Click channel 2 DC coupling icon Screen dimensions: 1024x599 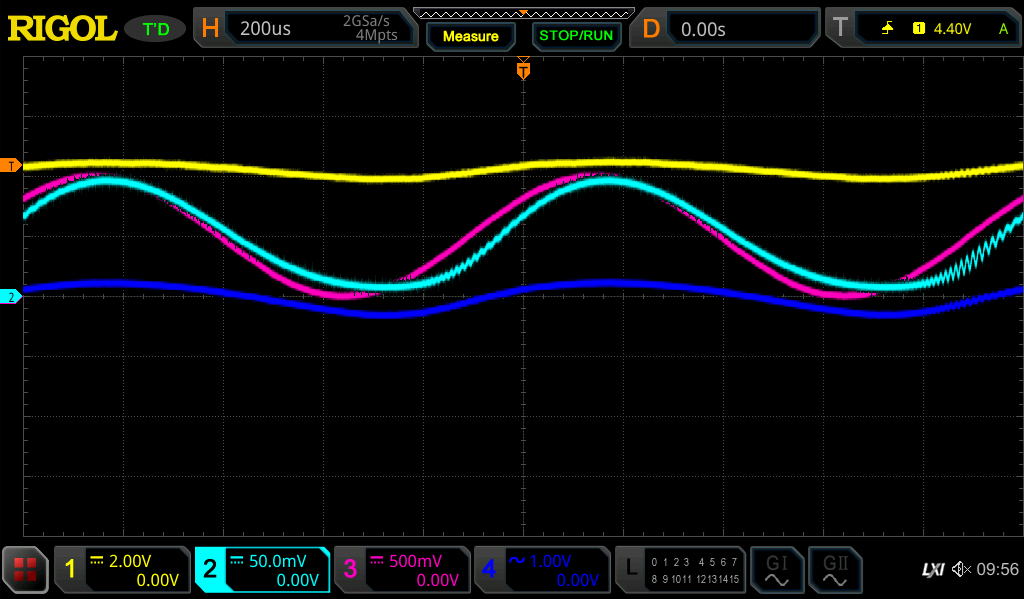point(236,560)
